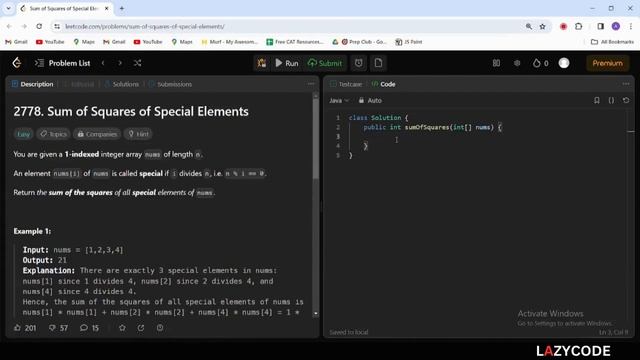The image size is (640, 360).
Task: Start the timer alarm clock icon
Action: tap(358, 63)
